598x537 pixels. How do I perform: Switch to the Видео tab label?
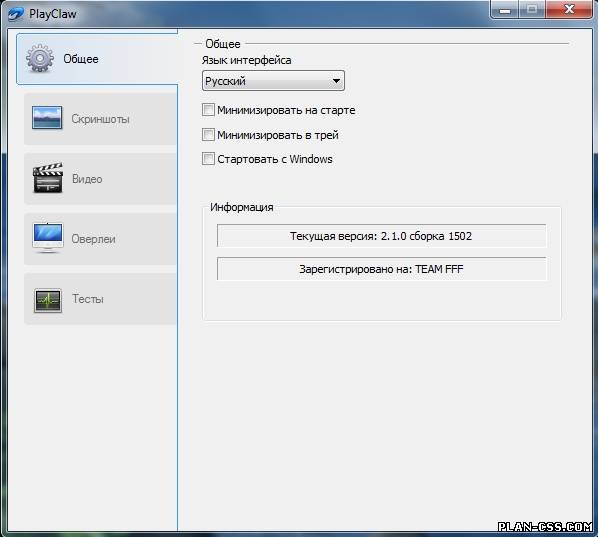(87, 179)
